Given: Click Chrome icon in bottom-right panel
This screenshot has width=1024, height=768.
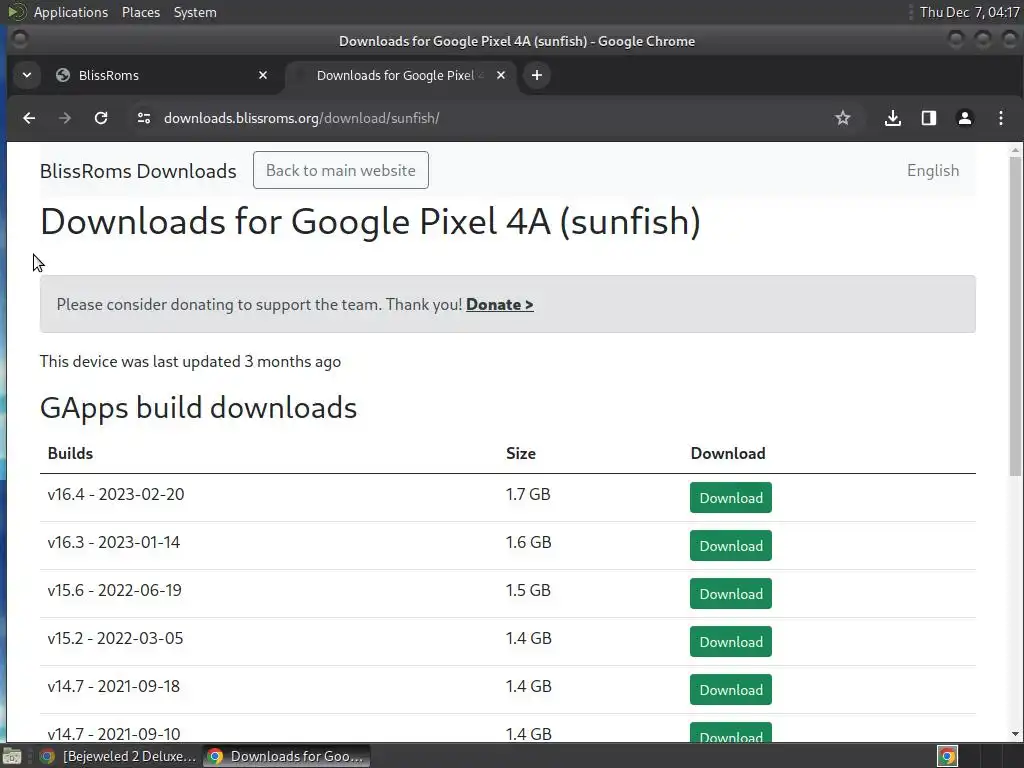Looking at the screenshot, I should point(947,756).
